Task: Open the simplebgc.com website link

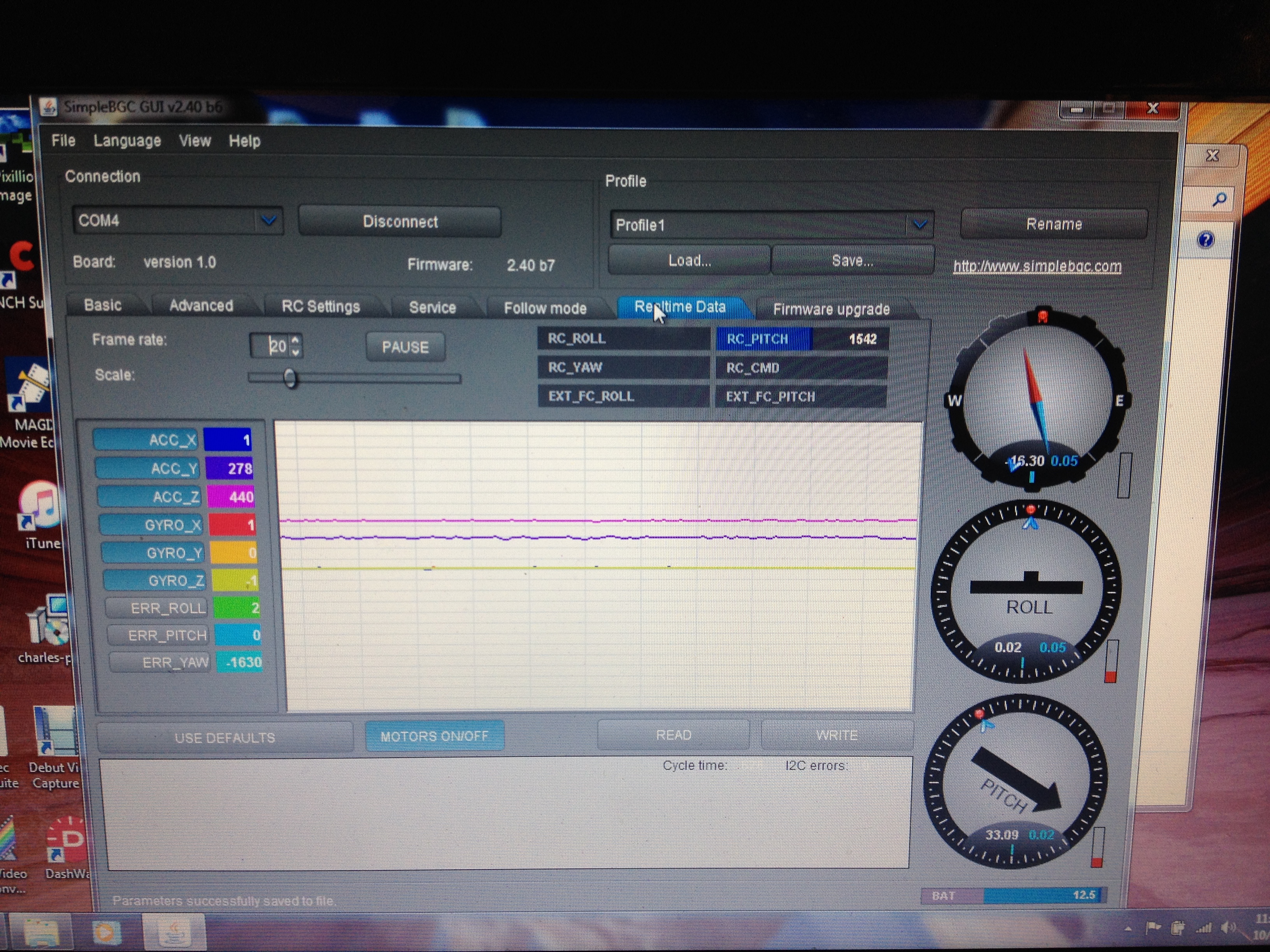Action: coord(1037,266)
